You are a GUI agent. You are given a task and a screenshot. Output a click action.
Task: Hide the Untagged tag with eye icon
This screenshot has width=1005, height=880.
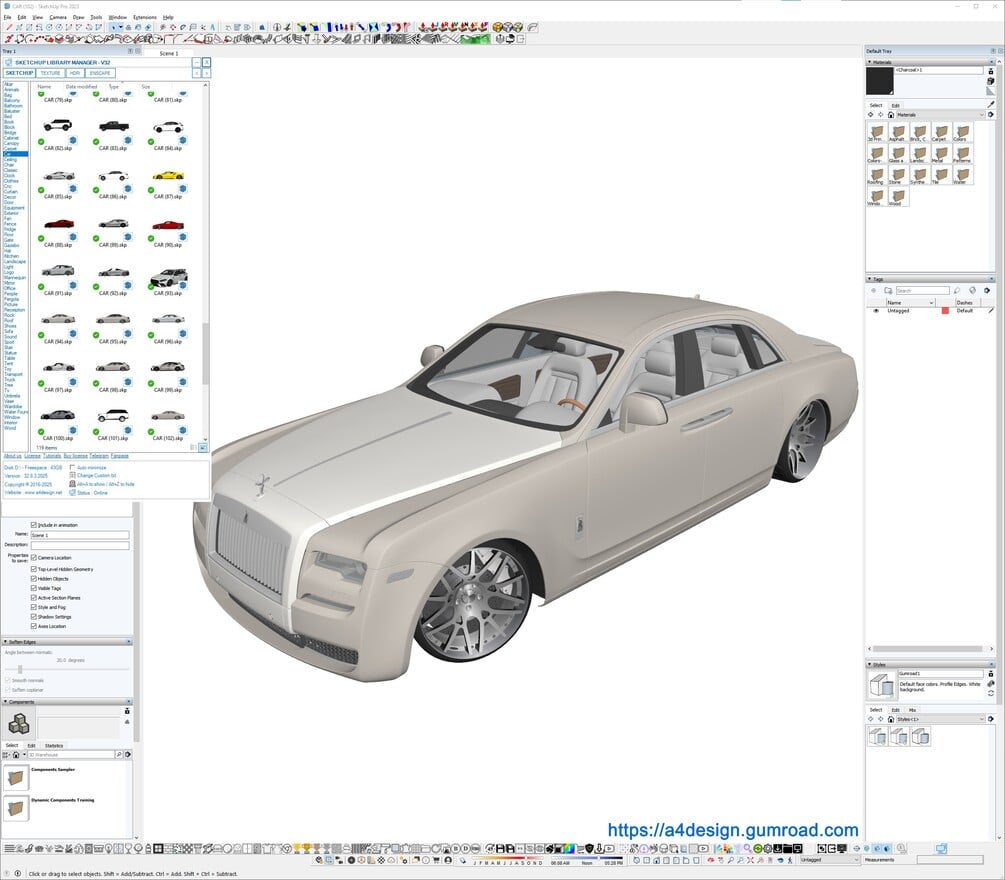876,311
